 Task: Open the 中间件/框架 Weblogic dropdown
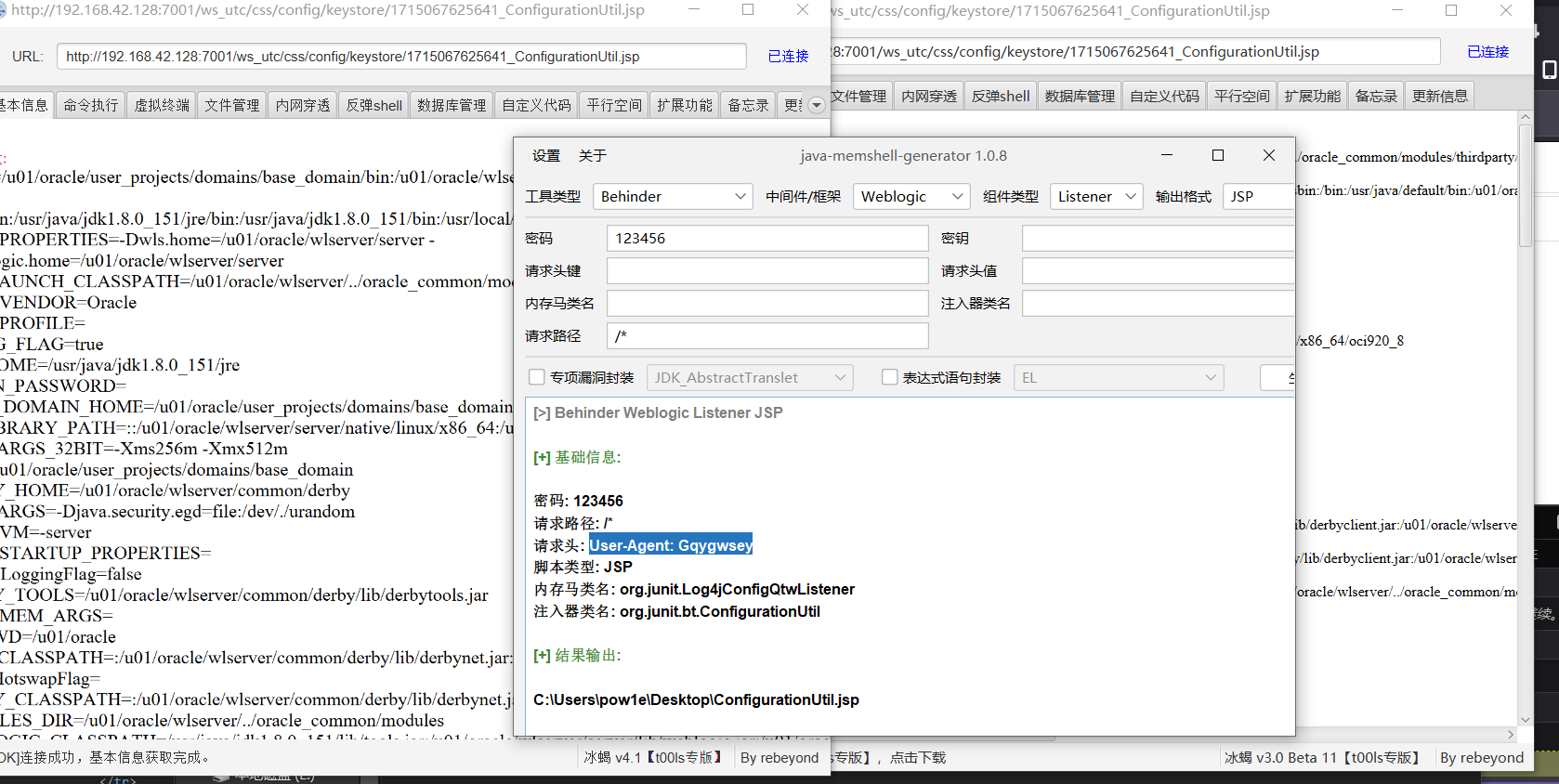click(911, 196)
